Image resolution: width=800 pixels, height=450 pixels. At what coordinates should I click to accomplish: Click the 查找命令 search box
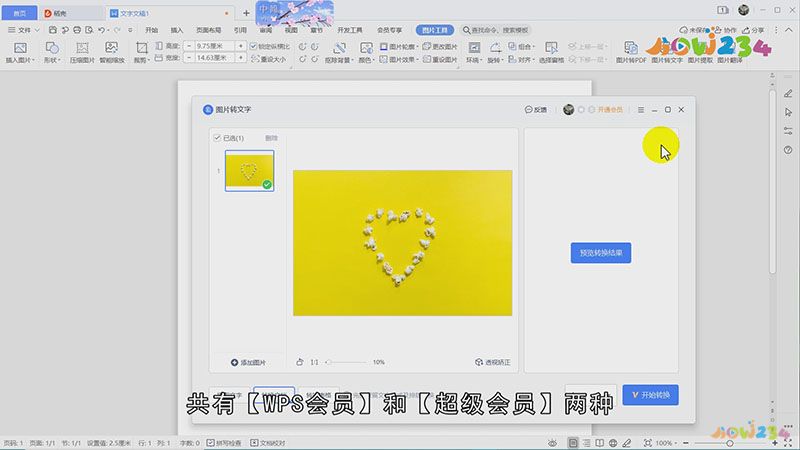[496, 30]
